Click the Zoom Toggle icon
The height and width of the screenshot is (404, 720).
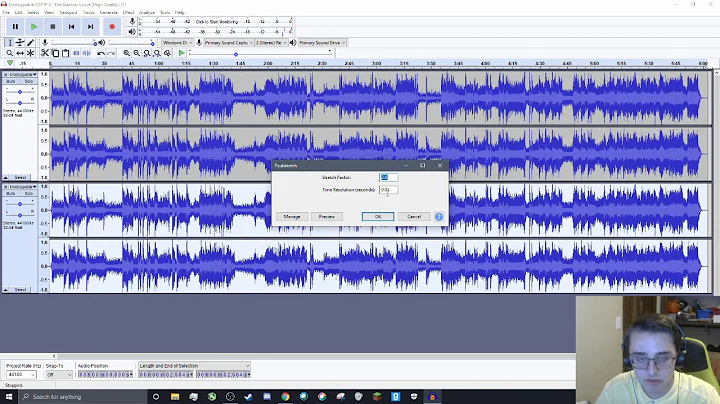click(168, 53)
